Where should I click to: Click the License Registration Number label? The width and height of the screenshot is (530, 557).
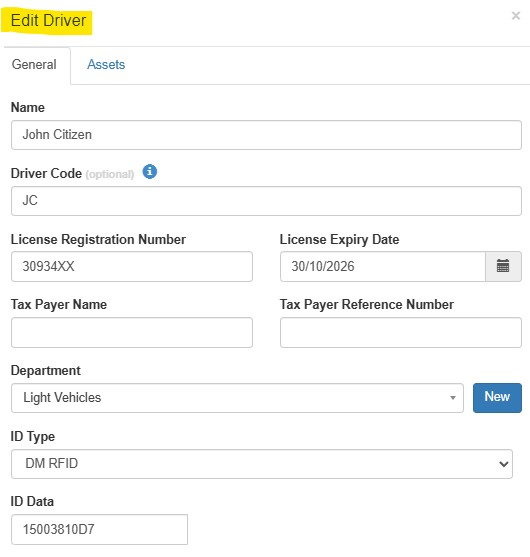click(x=98, y=239)
